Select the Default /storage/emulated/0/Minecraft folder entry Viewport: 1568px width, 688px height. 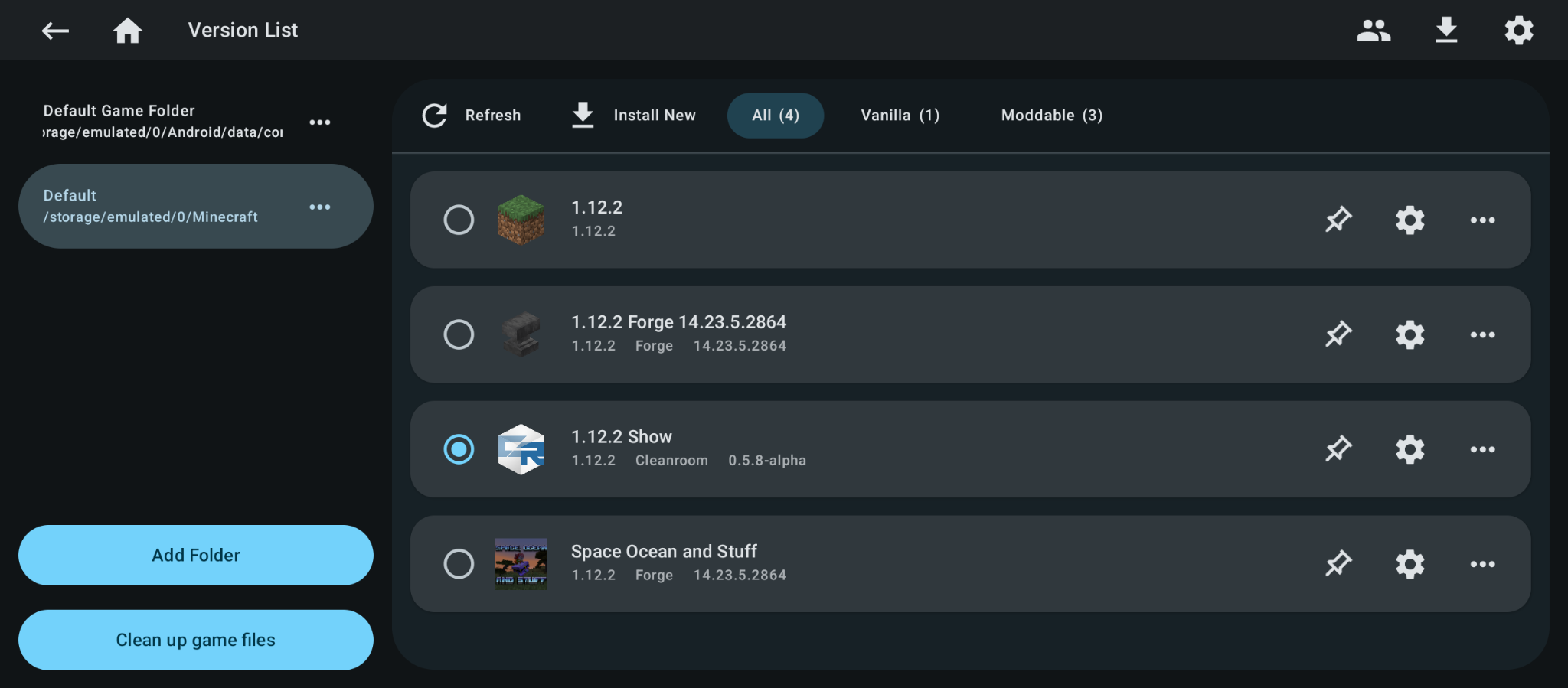tap(196, 206)
